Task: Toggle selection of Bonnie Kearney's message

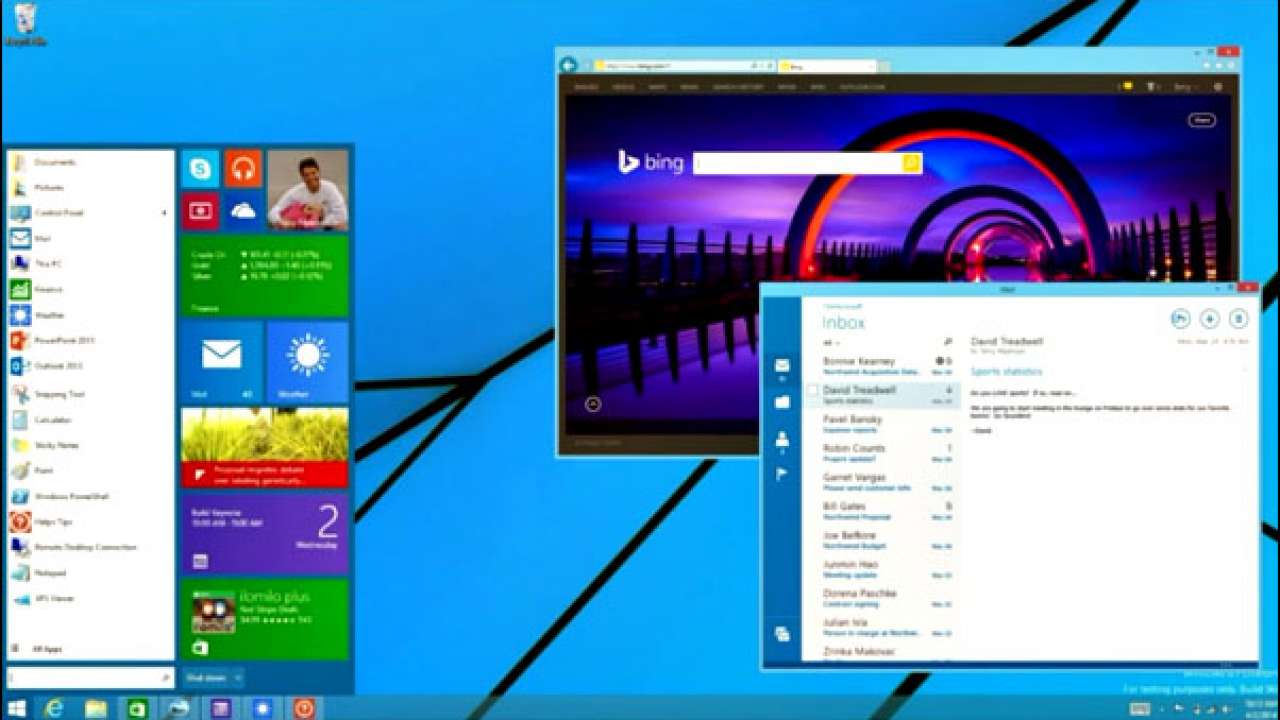Action: pos(812,363)
